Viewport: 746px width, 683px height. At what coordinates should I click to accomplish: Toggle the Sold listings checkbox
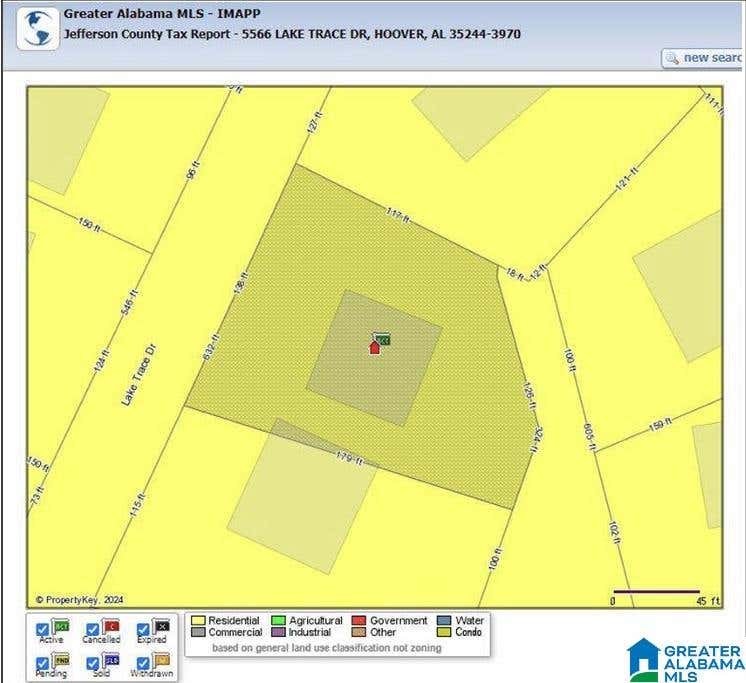pos(92,663)
